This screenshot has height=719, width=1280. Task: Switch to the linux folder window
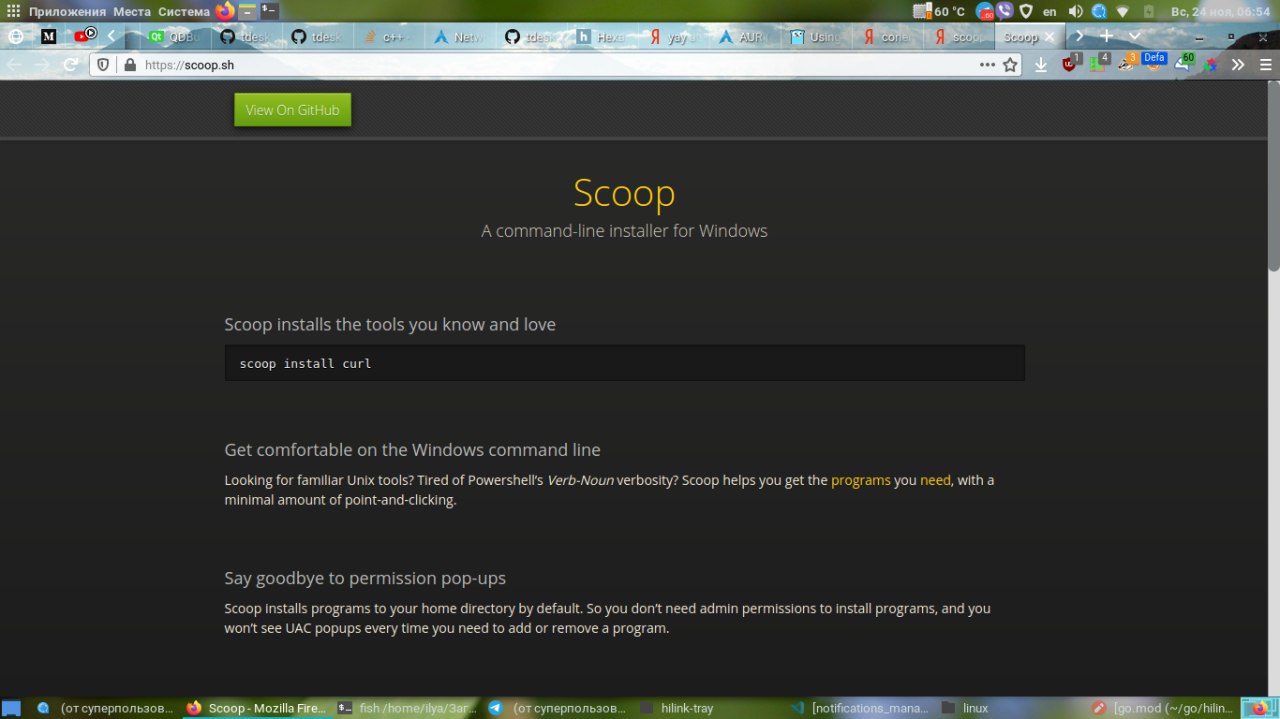pos(1013,708)
